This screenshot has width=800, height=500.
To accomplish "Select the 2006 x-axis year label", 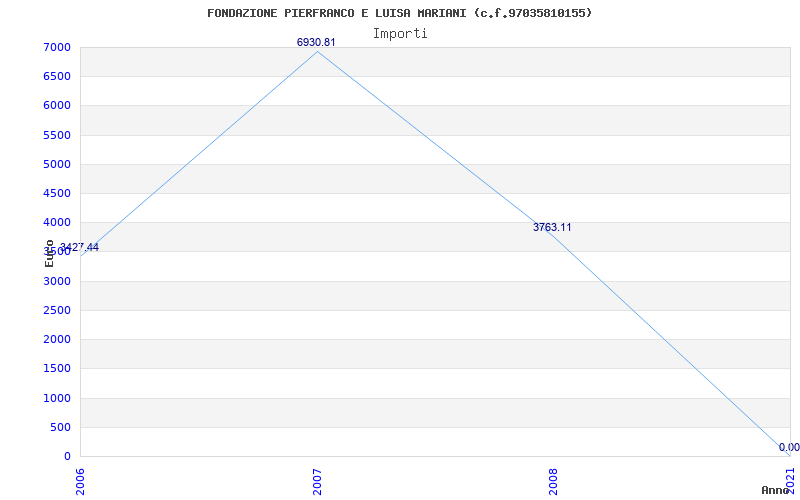I will pyautogui.click(x=81, y=482).
